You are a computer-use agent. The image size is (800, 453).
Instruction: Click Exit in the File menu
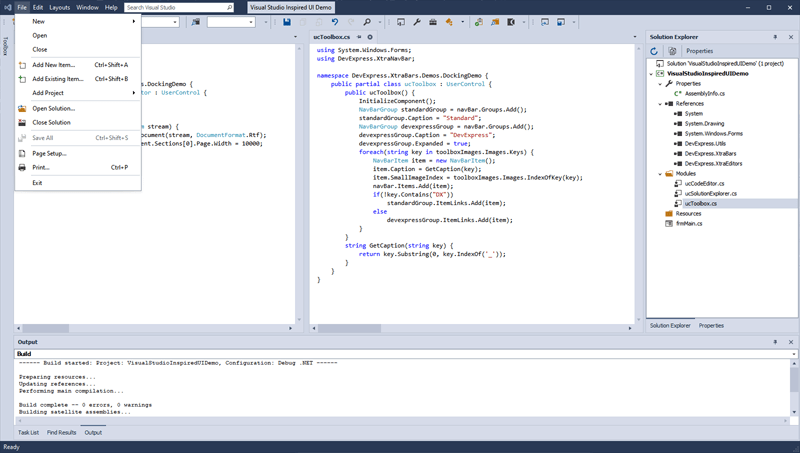click(x=78, y=183)
